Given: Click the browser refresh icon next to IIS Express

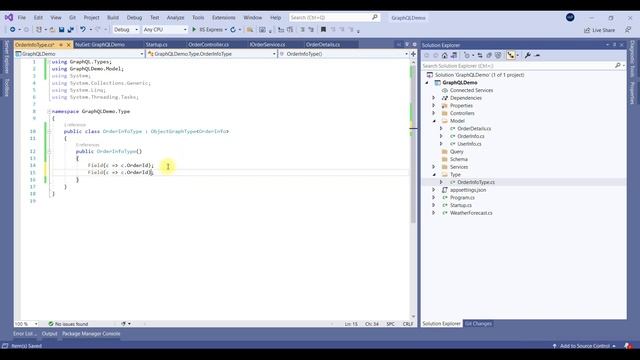Looking at the screenshot, I should [x=233, y=30].
